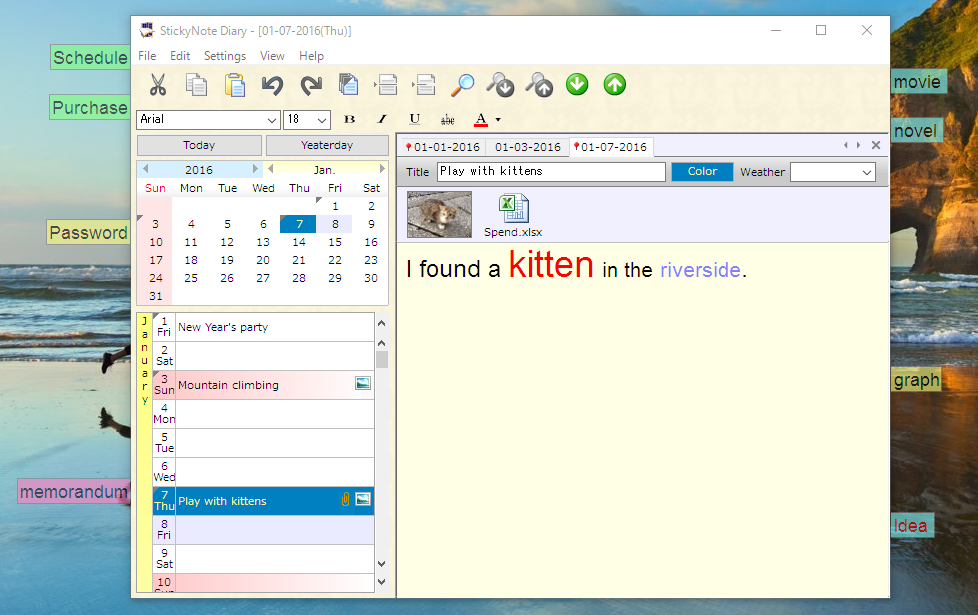
Task: Open the kitten photo thumbnail
Action: tap(439, 214)
